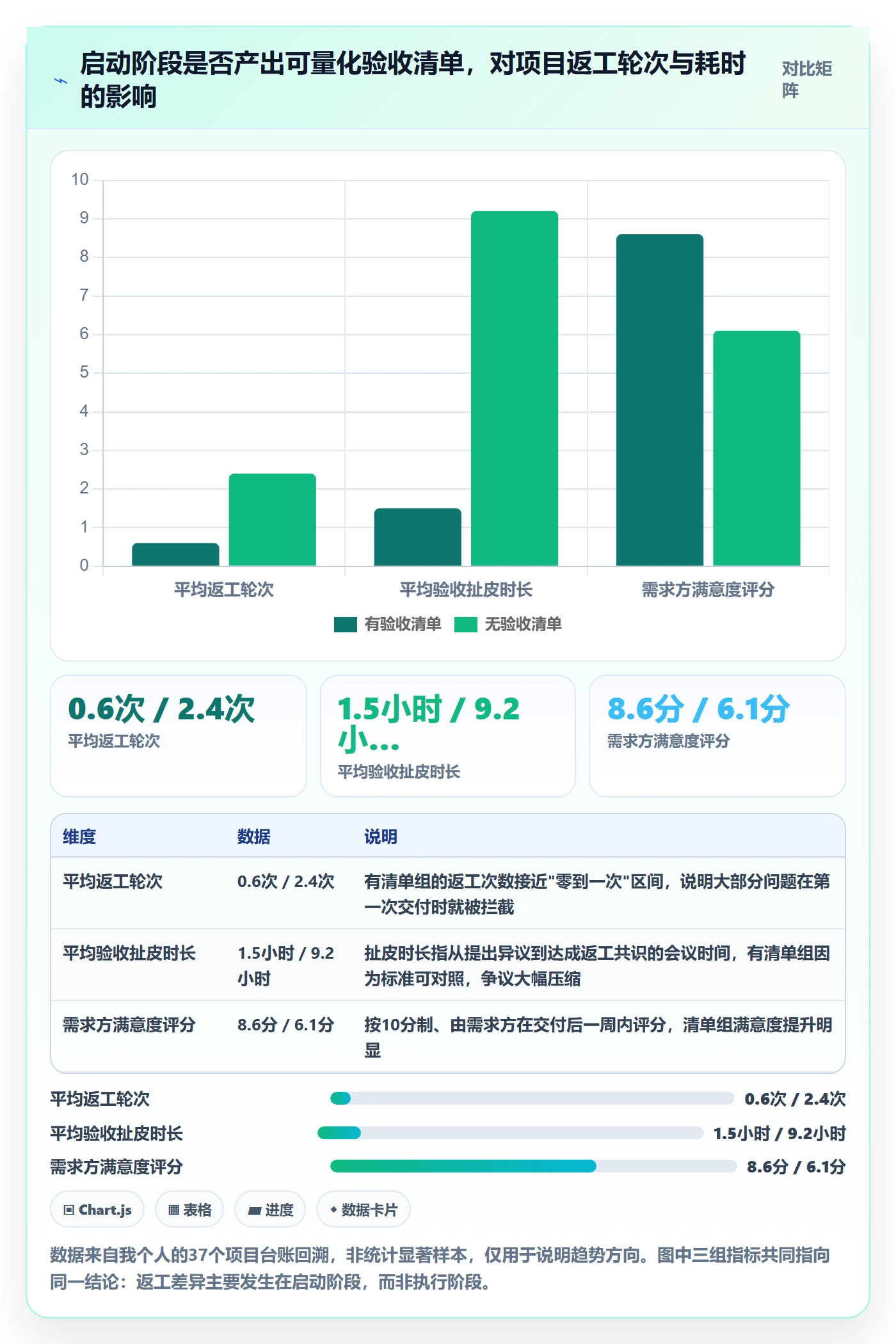This screenshot has height=1344, width=896.
Task: Click the 需求方满意度评分 x-axis label in chart
Action: pos(708,589)
